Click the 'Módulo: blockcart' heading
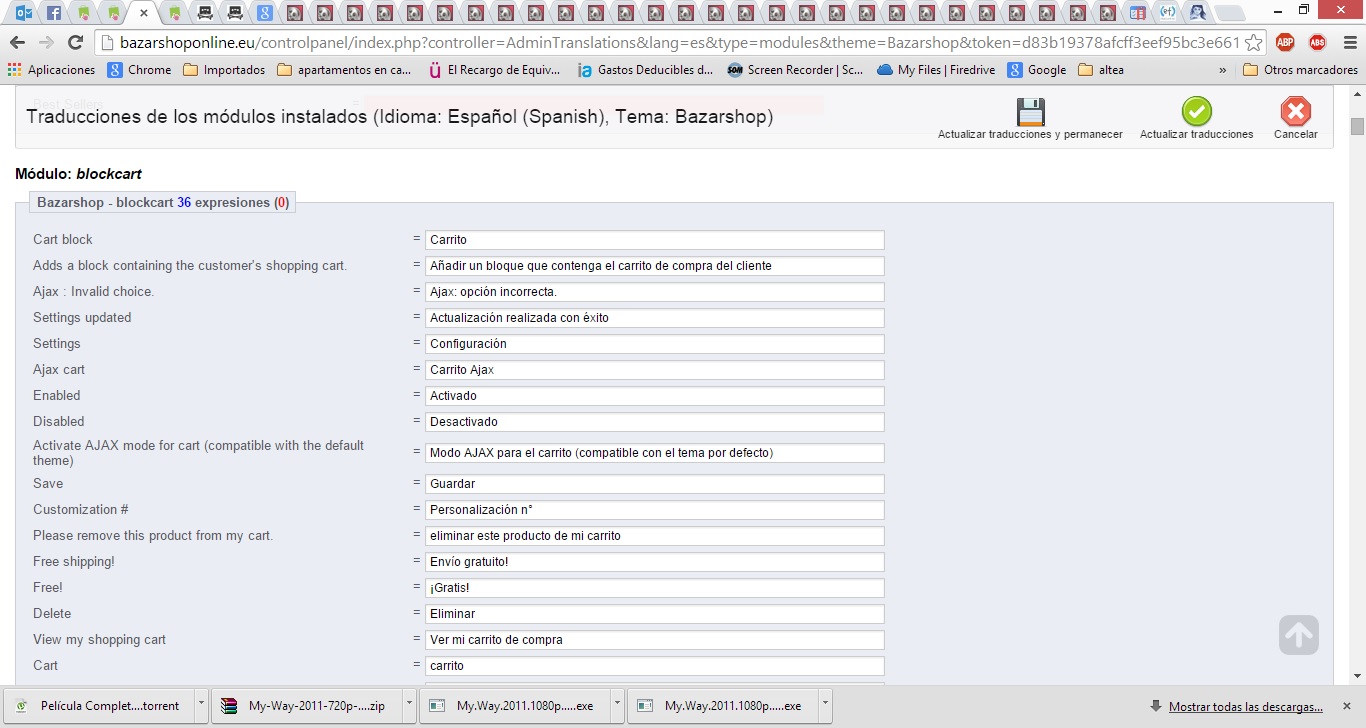The height and width of the screenshot is (728, 1366). click(78, 174)
